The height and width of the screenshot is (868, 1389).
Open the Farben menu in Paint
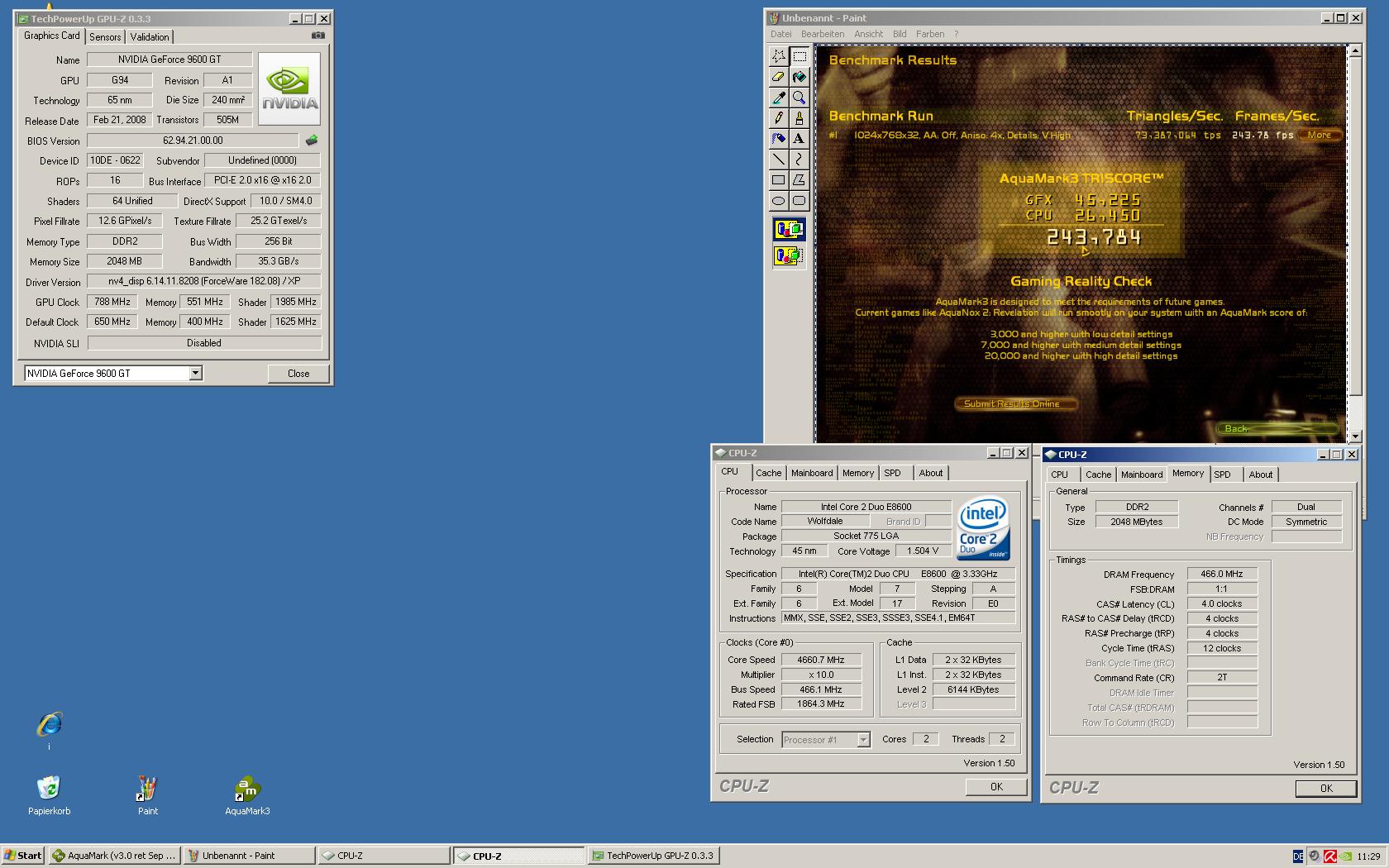[930, 34]
